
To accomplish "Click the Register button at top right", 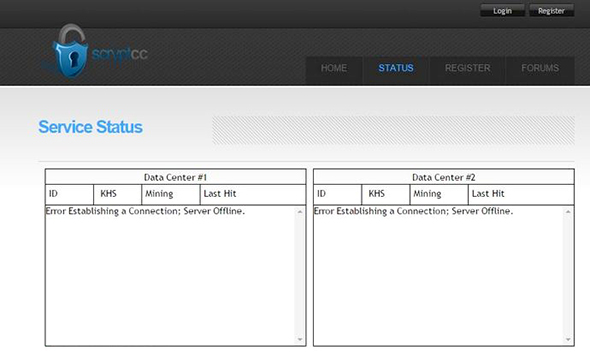I will [x=551, y=11].
